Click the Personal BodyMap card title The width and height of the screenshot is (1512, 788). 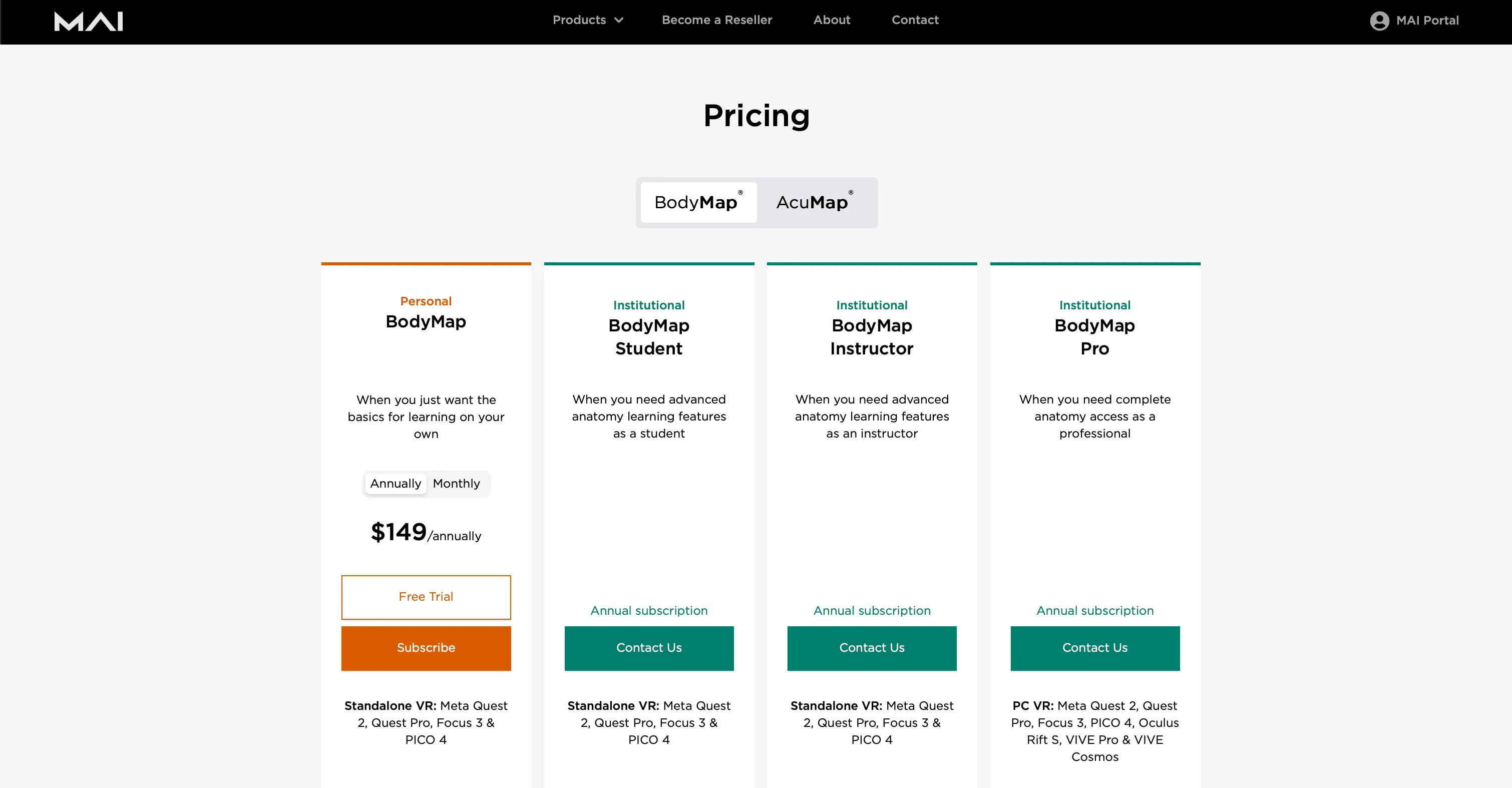426,322
